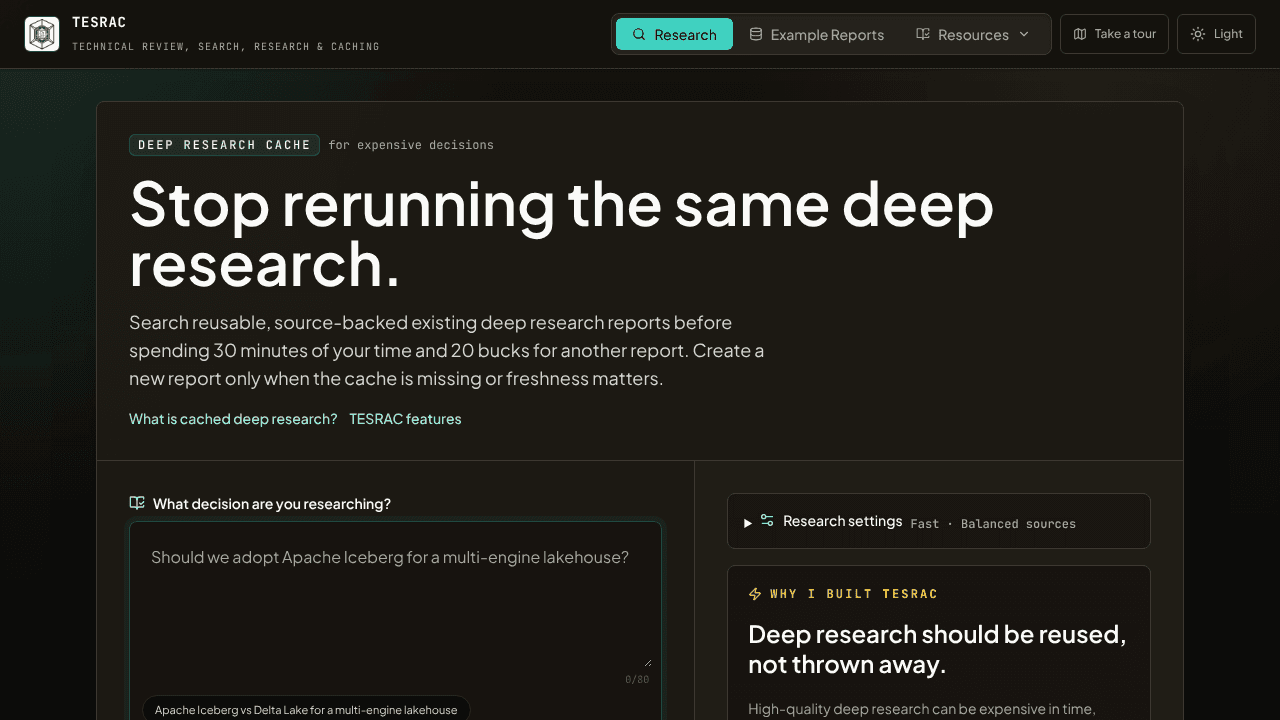Viewport: 1280px width, 720px height.
Task: Click the 'Stop rerunning the same deep research.' heading
Action: tap(562, 233)
